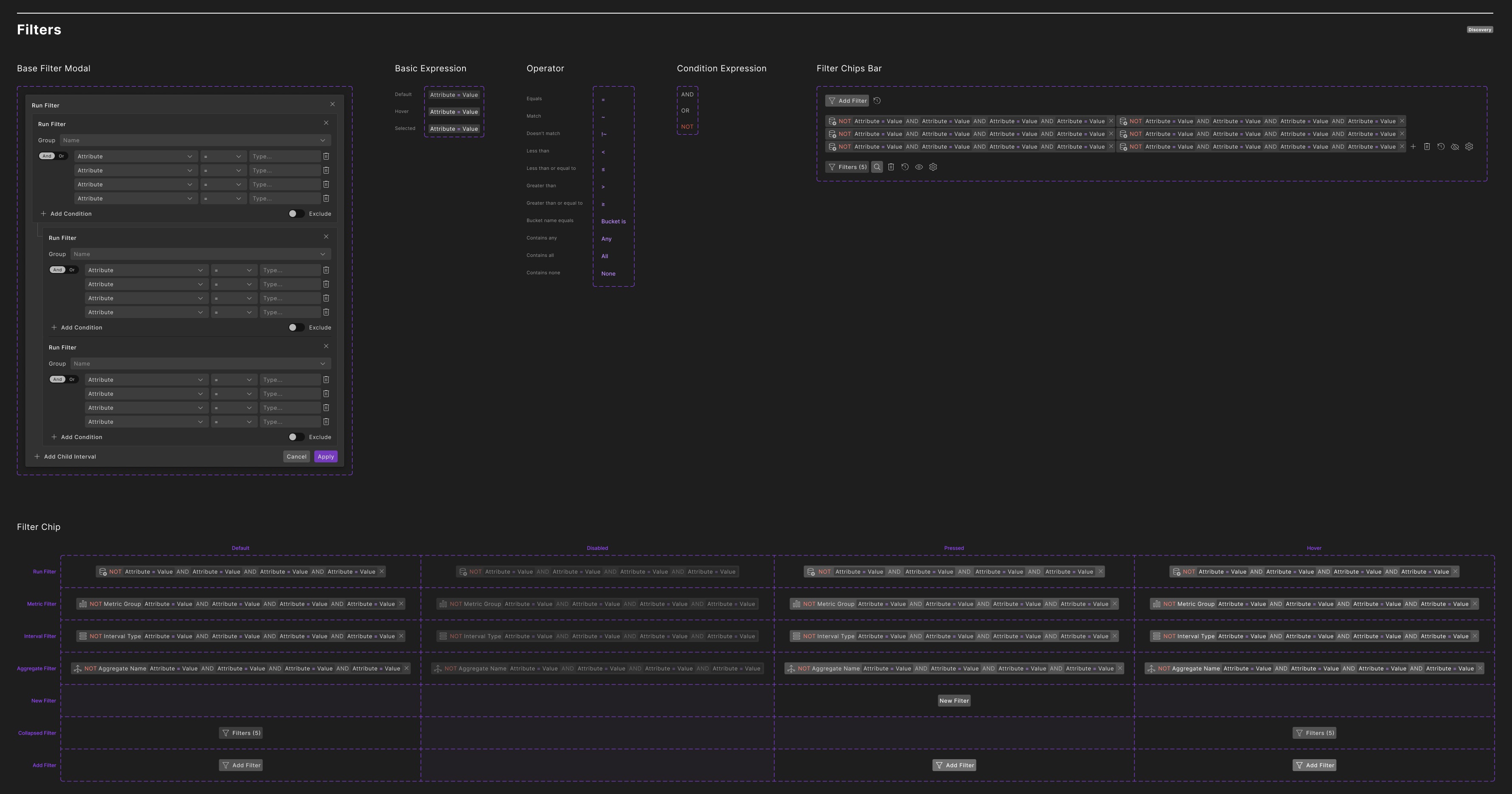
Task: Click the interval icon on the Default Interval Type chip
Action: click(x=83, y=636)
